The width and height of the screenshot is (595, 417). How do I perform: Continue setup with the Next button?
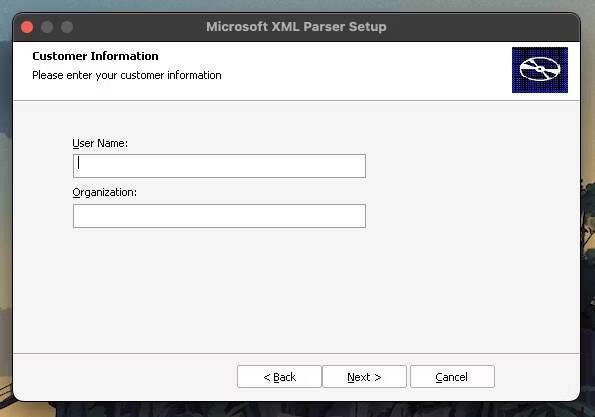(x=364, y=377)
